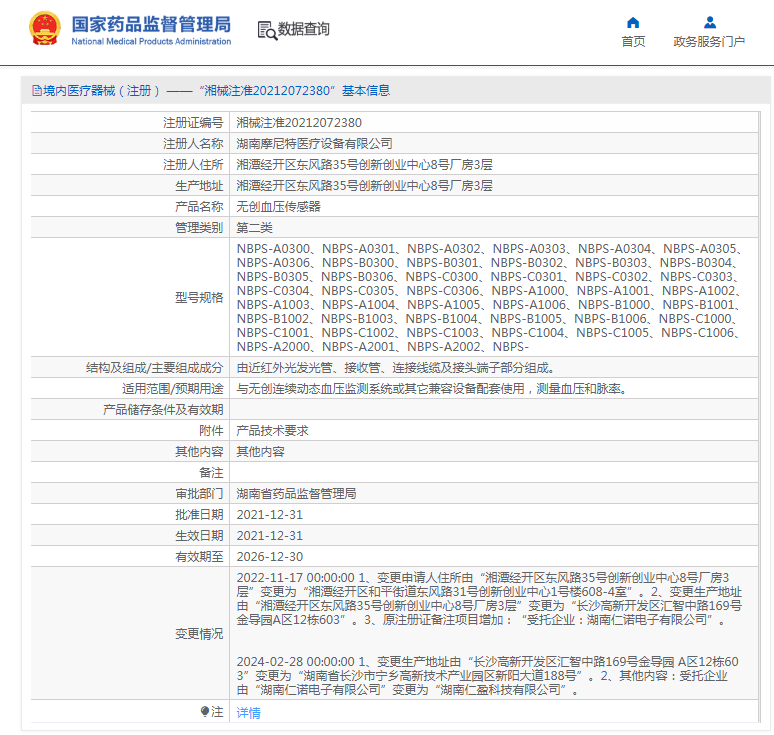The width and height of the screenshot is (774, 735).
Task: Click the 型号规格 model list cell
Action: [x=494, y=298]
